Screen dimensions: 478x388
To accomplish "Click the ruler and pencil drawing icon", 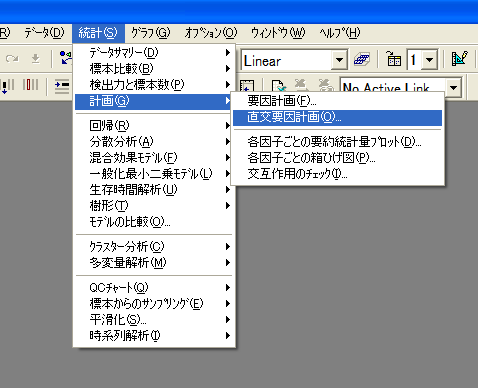I will [x=460, y=59].
